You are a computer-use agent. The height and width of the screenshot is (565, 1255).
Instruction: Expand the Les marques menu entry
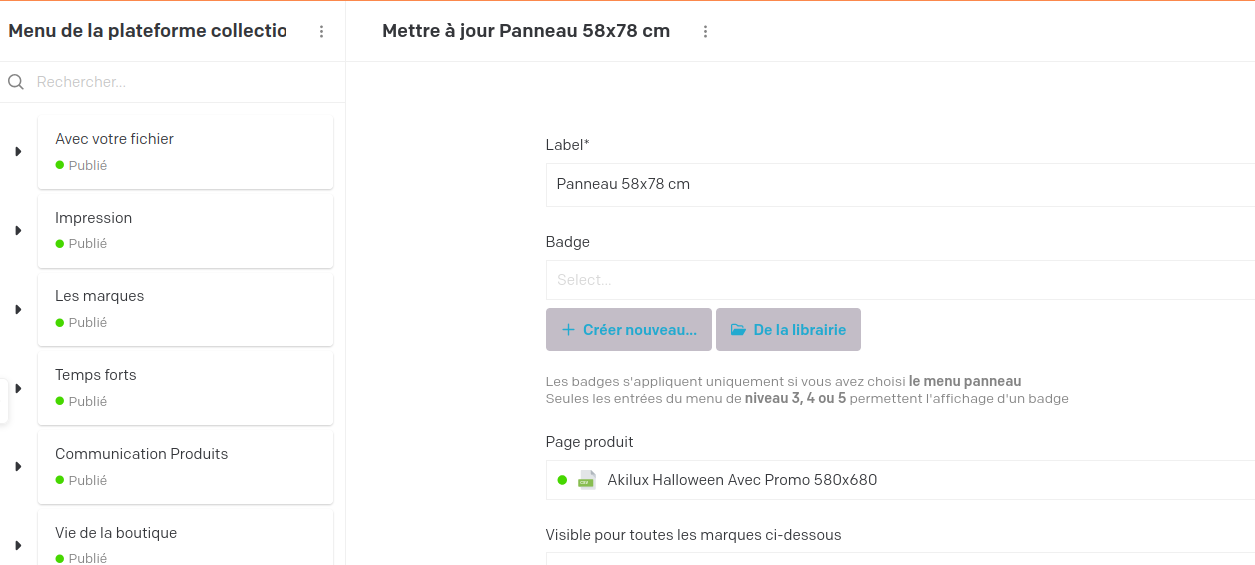click(18, 310)
